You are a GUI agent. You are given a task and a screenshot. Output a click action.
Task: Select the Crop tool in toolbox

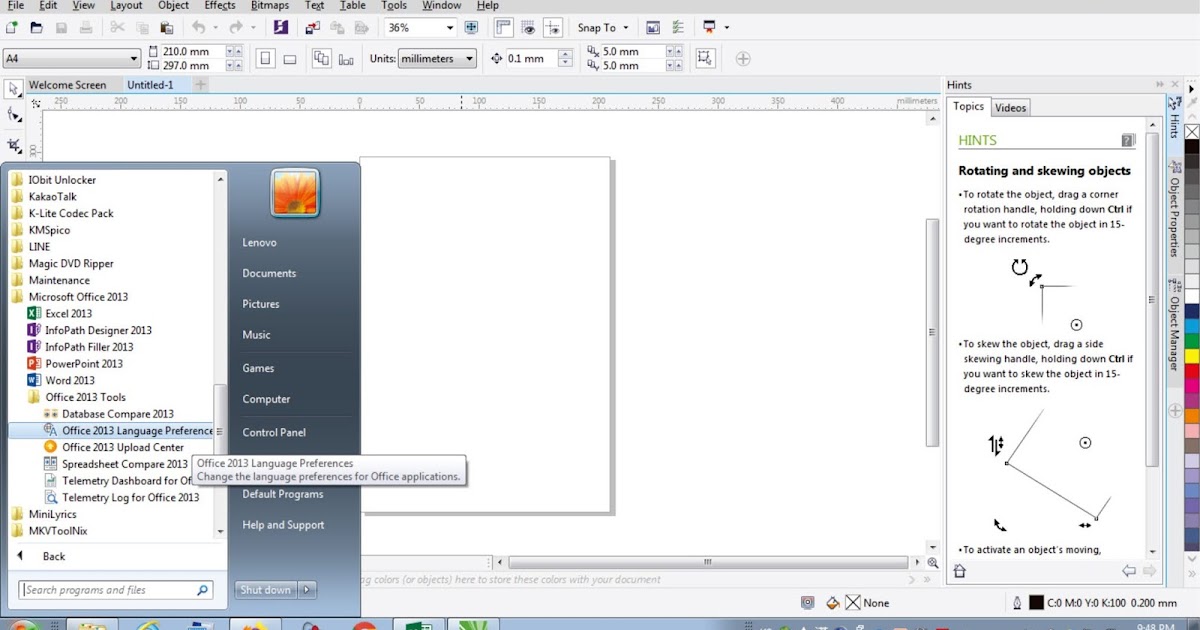(14, 145)
